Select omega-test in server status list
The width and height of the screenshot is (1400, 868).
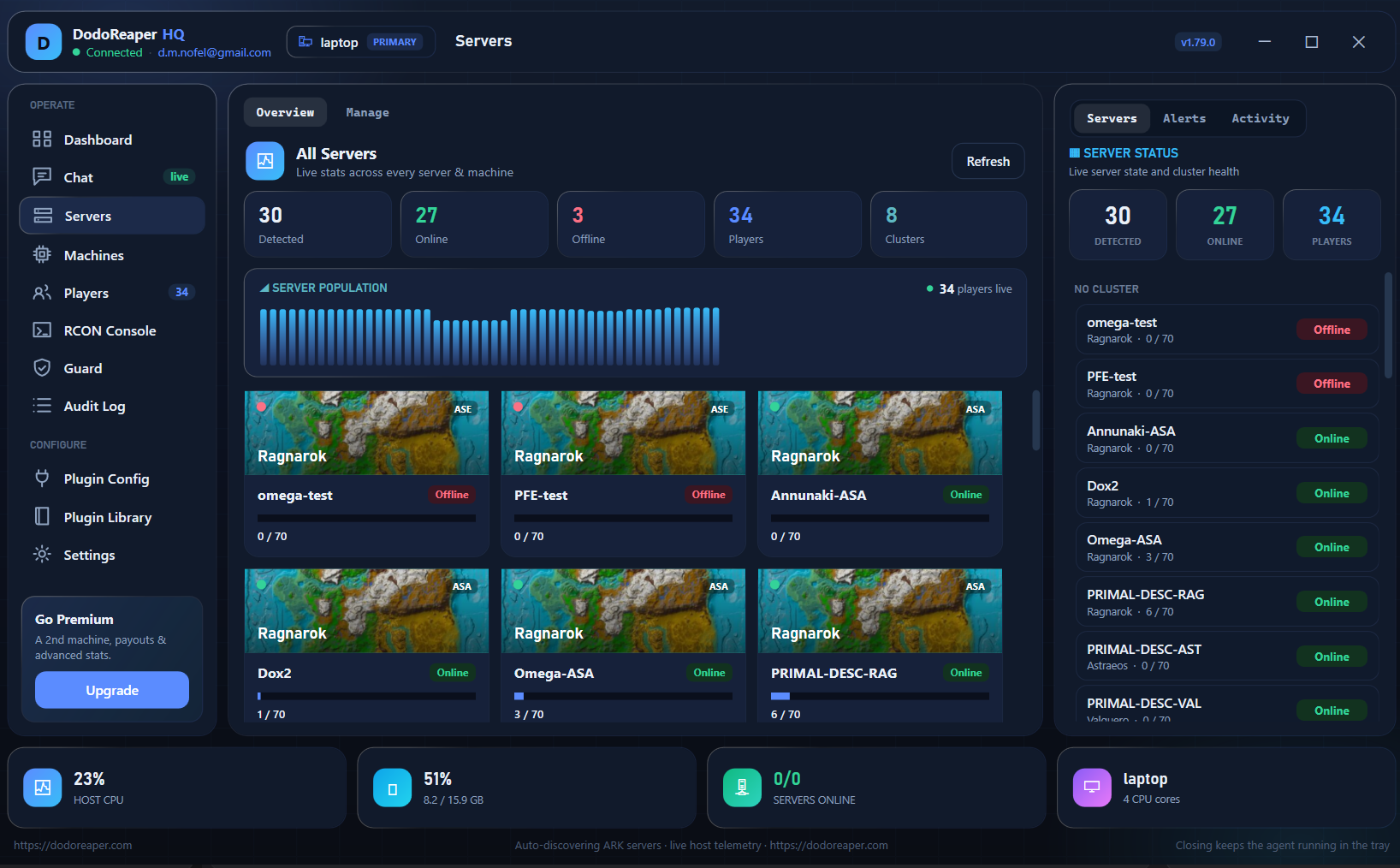[1227, 330]
